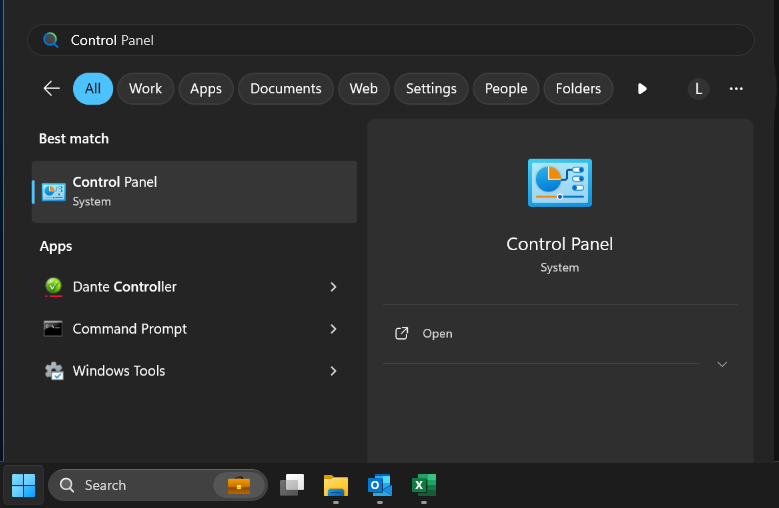Viewport: 779px width, 508px height.
Task: Open Task View from the taskbar
Action: [x=292, y=485]
